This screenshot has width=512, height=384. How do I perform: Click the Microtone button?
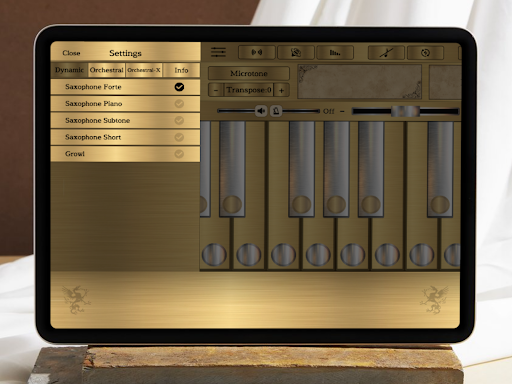[249, 73]
